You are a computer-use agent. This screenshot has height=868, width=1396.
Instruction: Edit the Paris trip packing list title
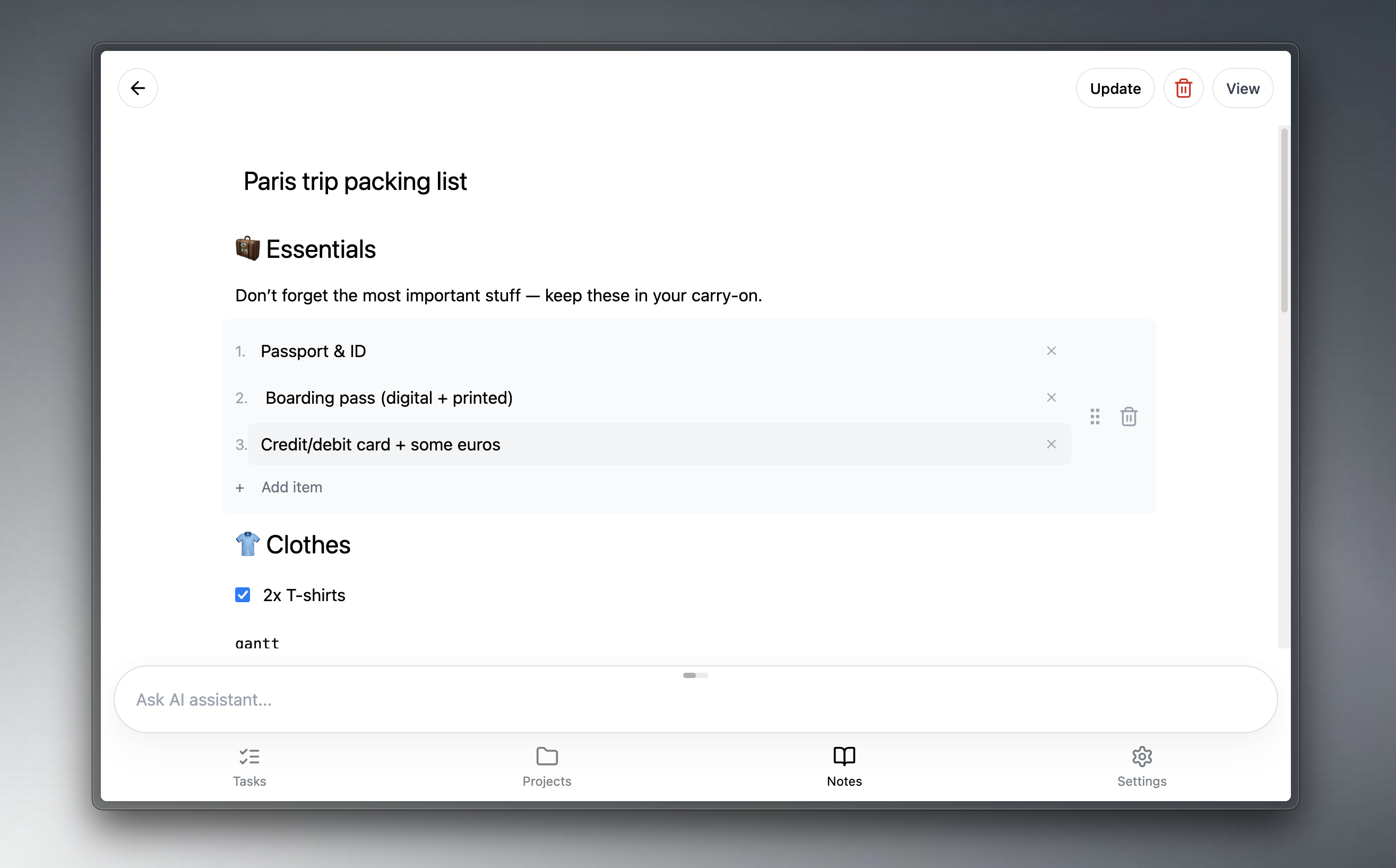point(355,181)
